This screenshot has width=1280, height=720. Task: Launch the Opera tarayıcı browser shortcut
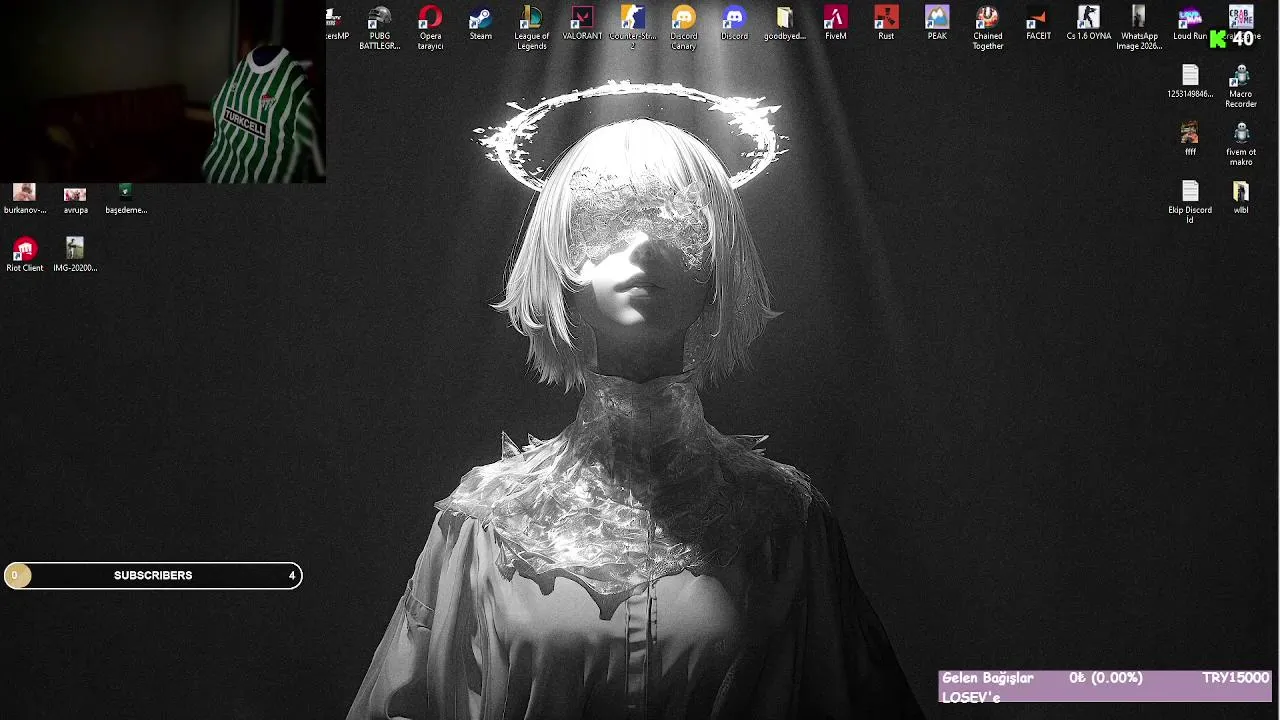(430, 27)
